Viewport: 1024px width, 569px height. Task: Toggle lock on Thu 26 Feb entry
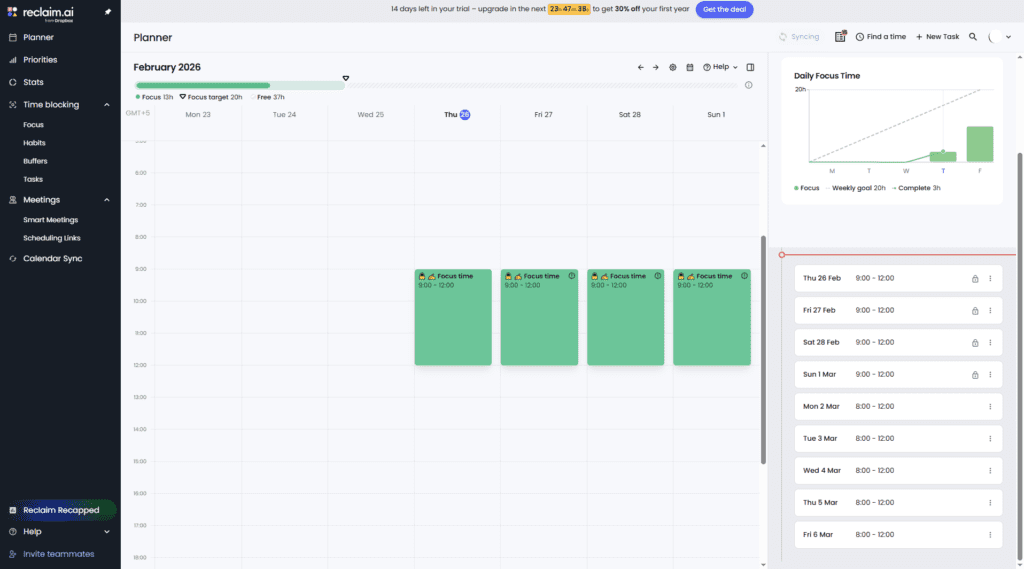click(975, 279)
